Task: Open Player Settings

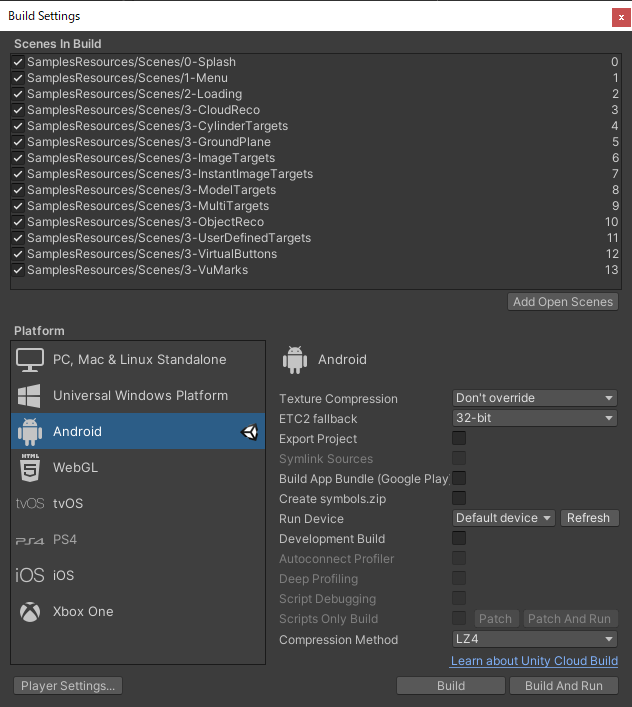Action: [x=68, y=686]
